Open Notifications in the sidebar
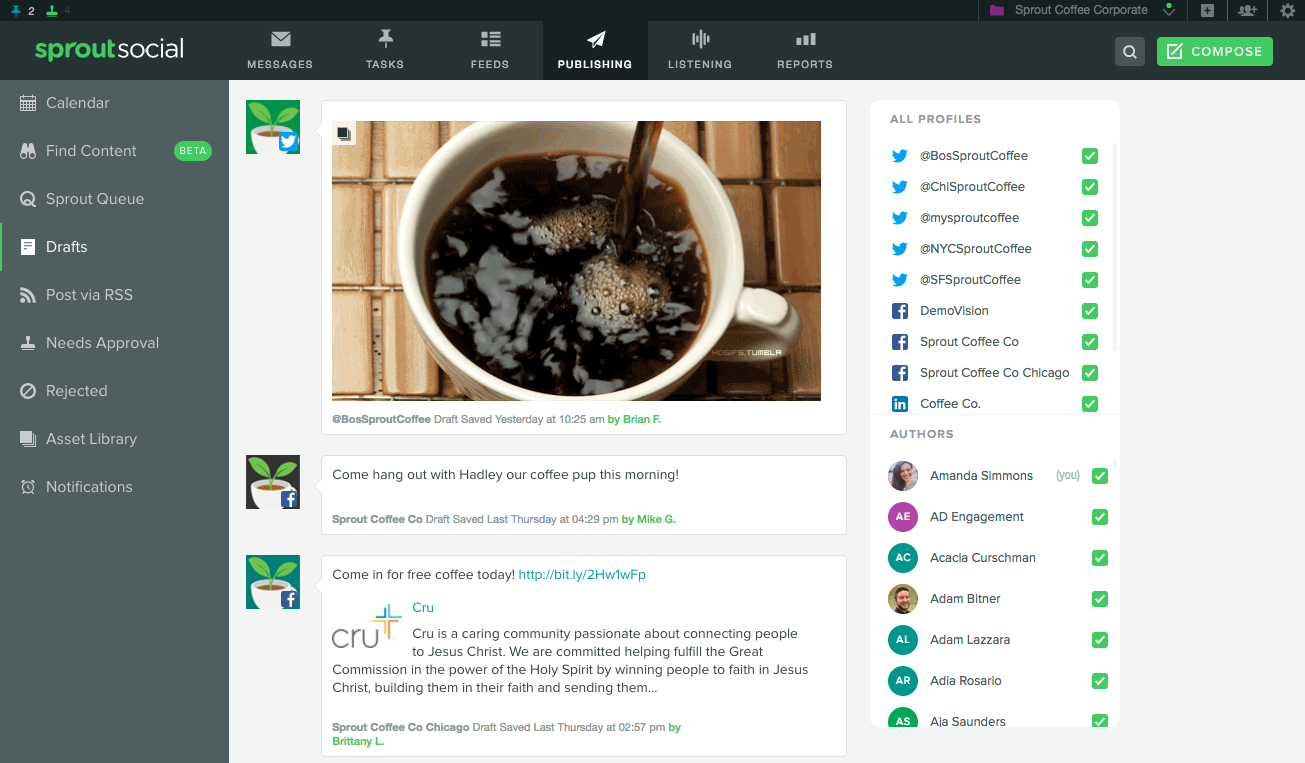Screen dimensions: 1305x763 (x=114, y=487)
